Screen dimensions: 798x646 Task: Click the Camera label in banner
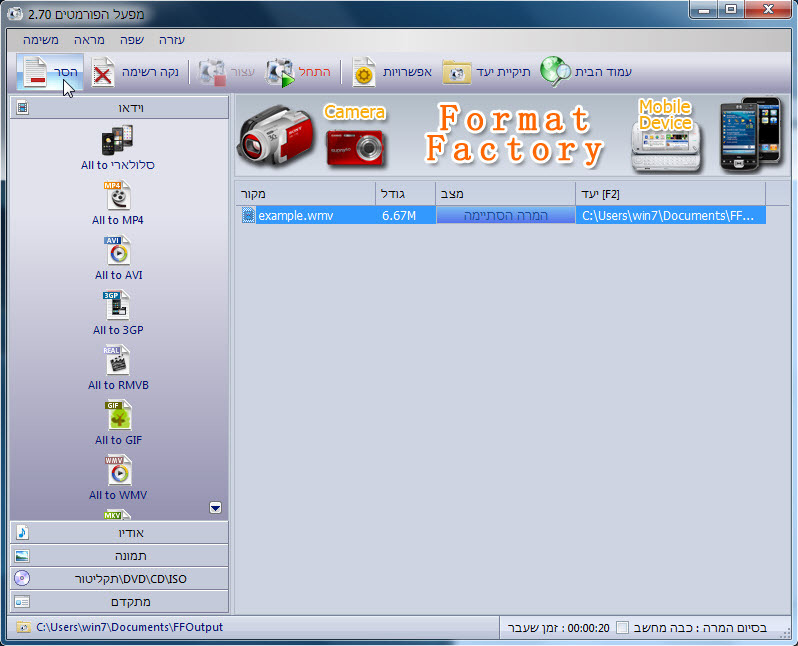[355, 111]
